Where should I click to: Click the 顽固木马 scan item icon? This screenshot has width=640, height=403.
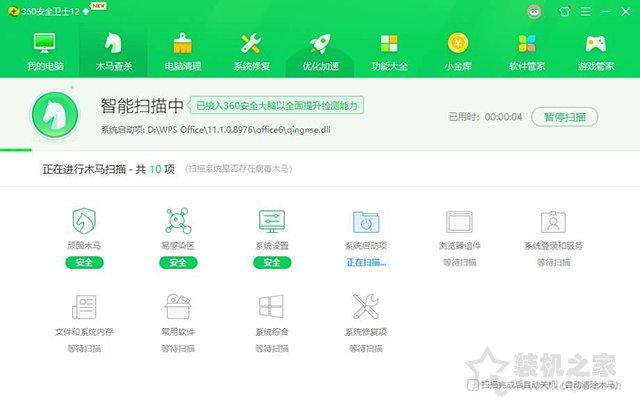(x=83, y=222)
